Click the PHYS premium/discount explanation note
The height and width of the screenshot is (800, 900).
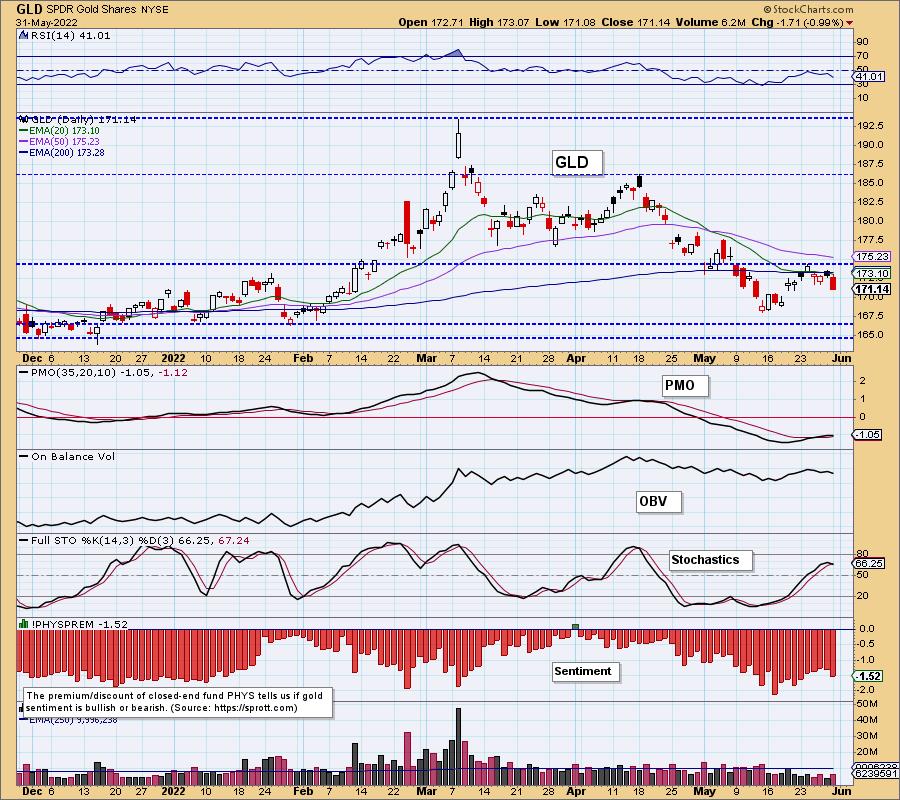(178, 701)
